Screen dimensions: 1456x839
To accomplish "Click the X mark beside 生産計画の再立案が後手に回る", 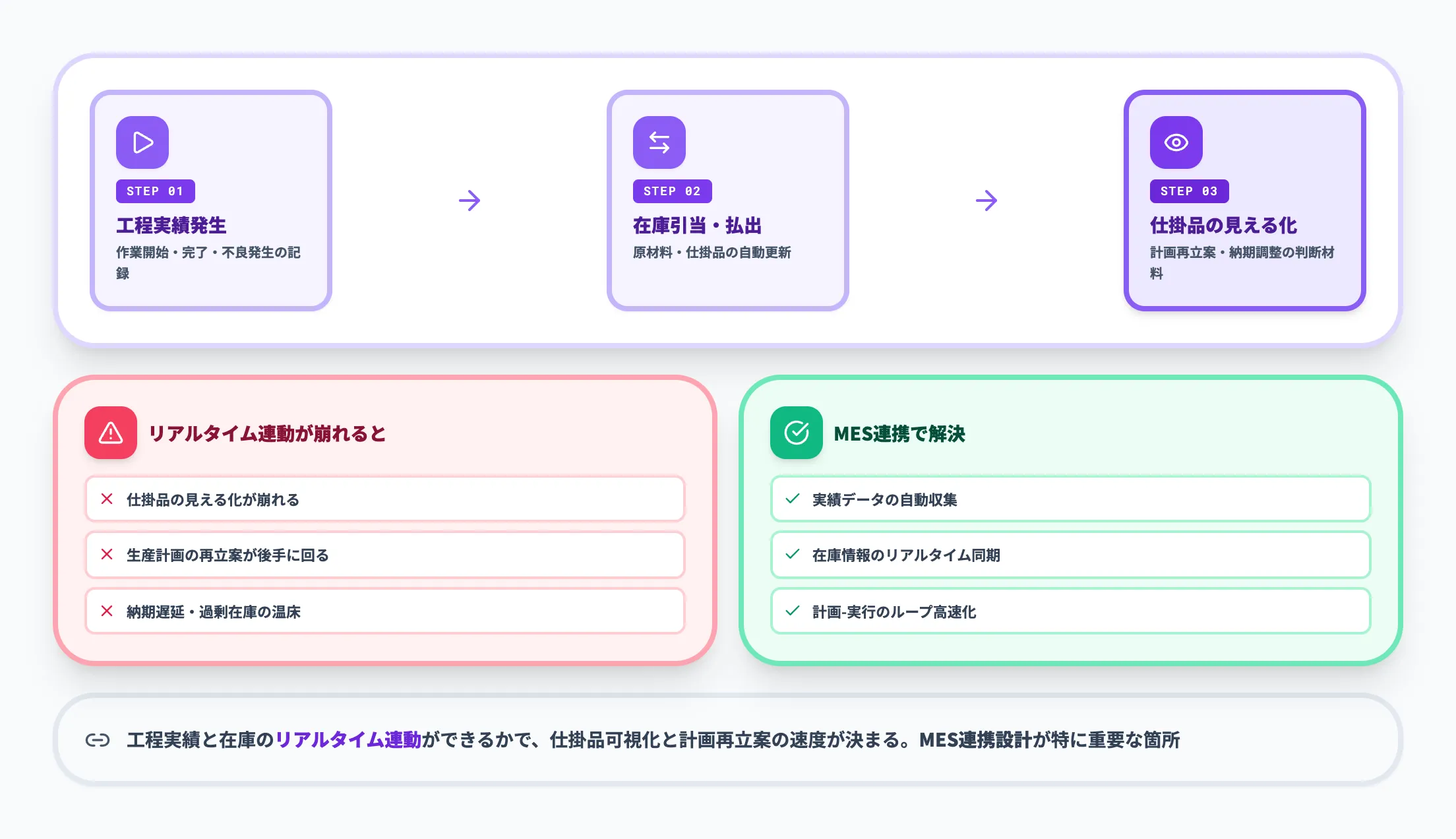I will point(107,555).
